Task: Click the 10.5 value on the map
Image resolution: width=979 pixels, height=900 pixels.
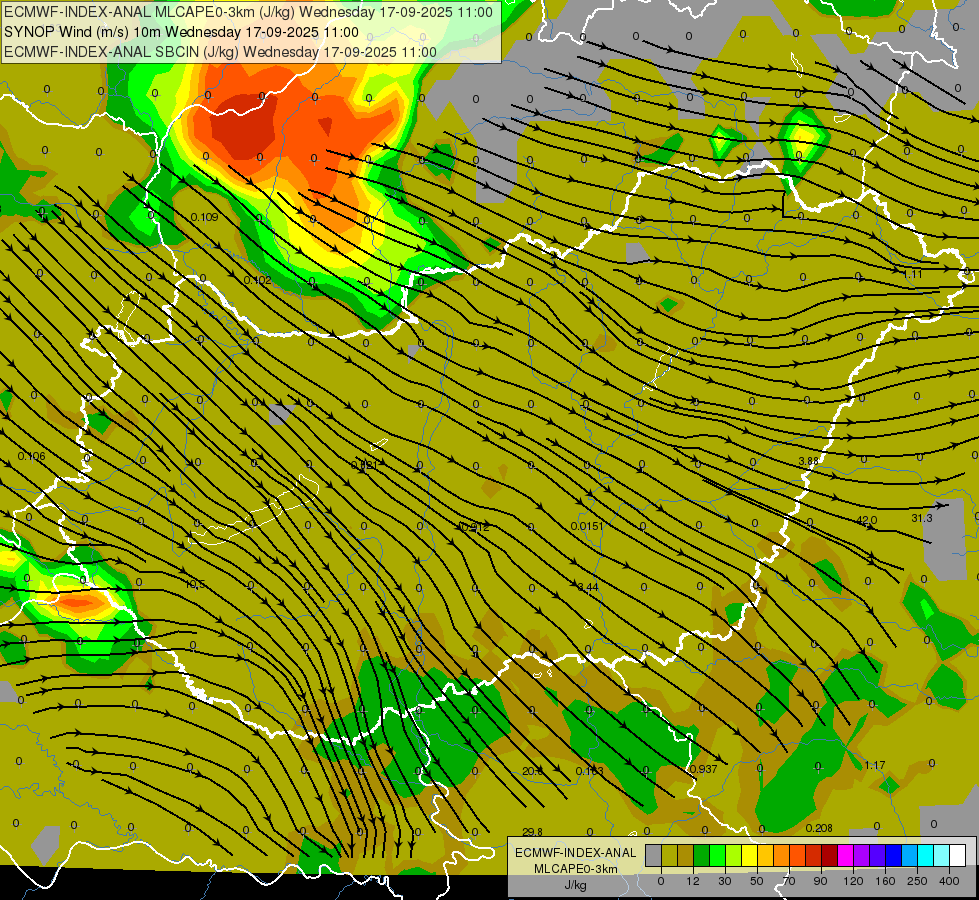Action: pos(195,585)
